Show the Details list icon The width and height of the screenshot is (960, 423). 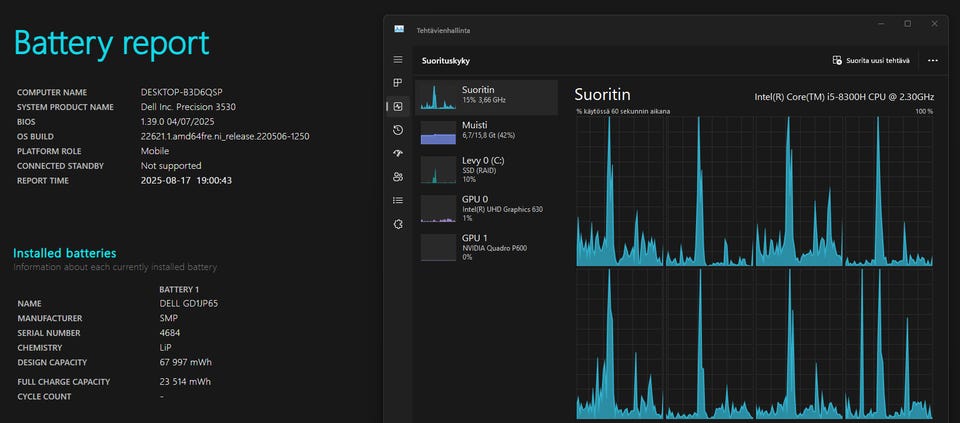tap(398, 200)
